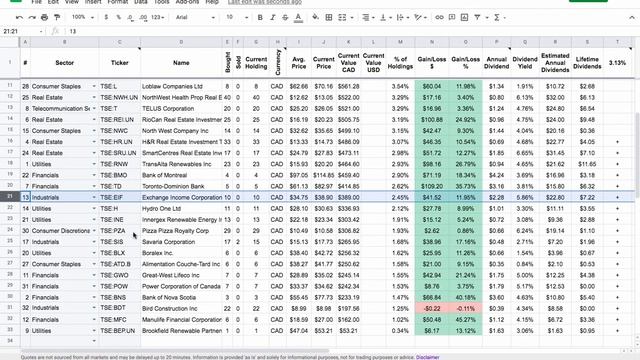Open the Arial font dropdown
Screen dimensions: 640x360
pyautogui.click(x=195, y=18)
